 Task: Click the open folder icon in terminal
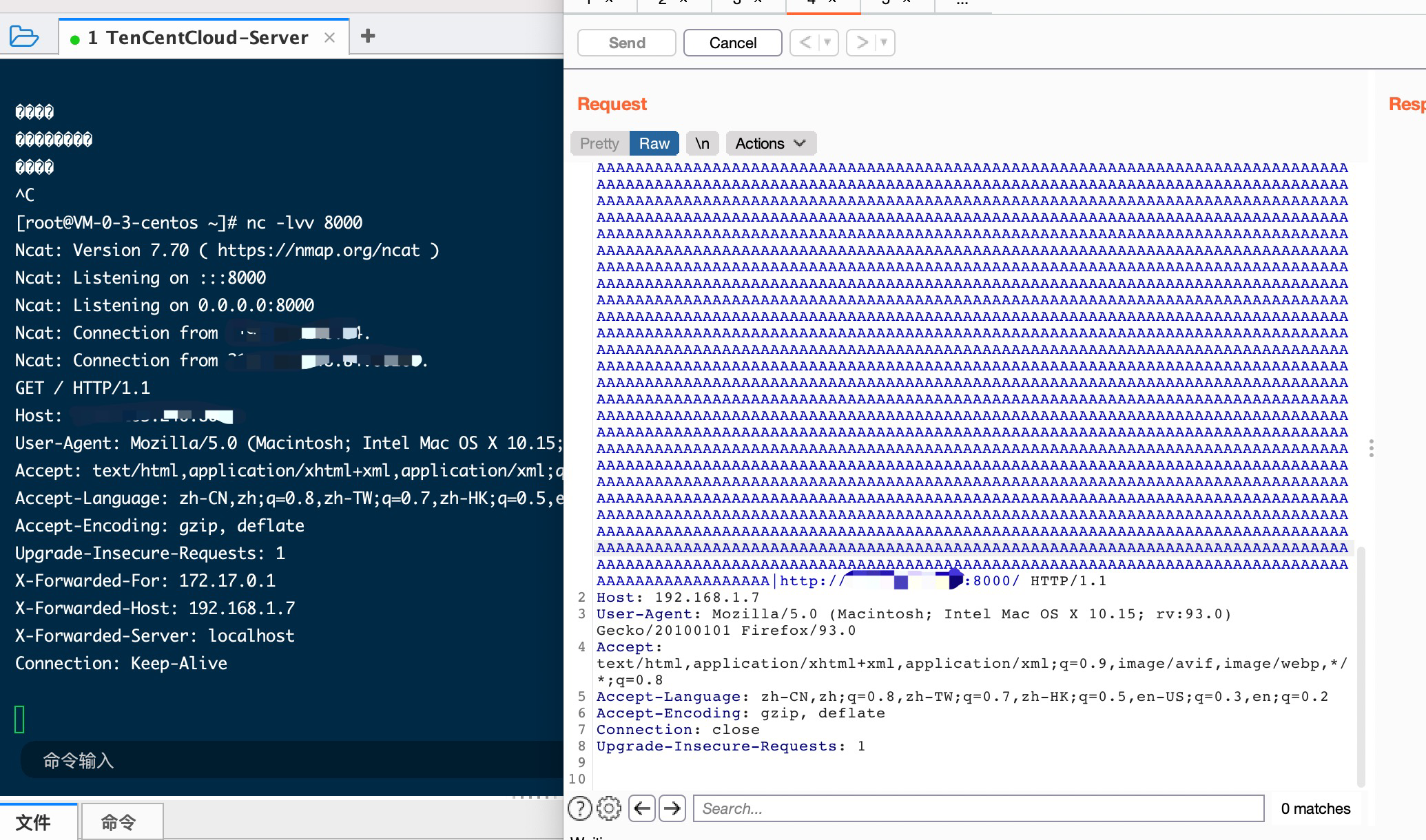point(24,36)
